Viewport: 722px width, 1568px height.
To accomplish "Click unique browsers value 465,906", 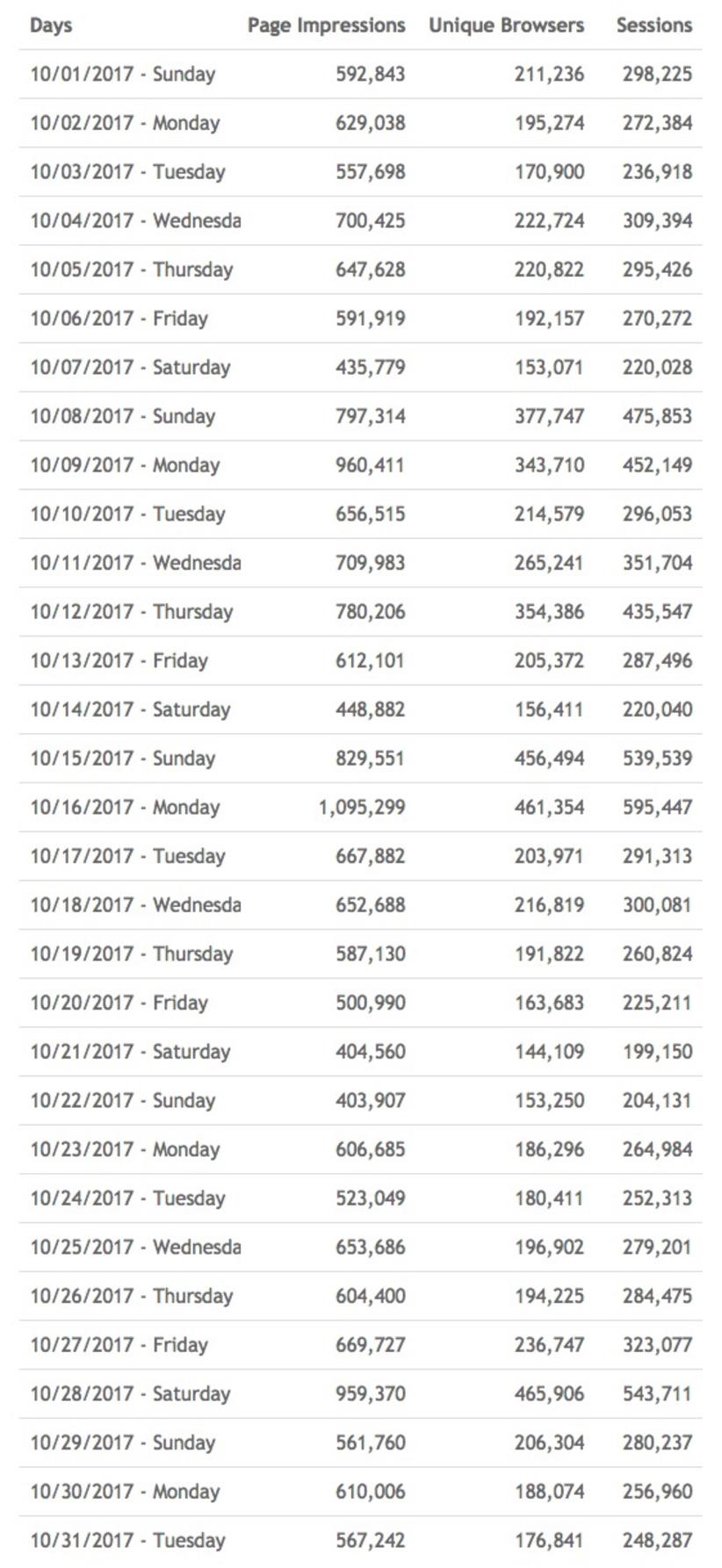I will pyautogui.click(x=549, y=1393).
